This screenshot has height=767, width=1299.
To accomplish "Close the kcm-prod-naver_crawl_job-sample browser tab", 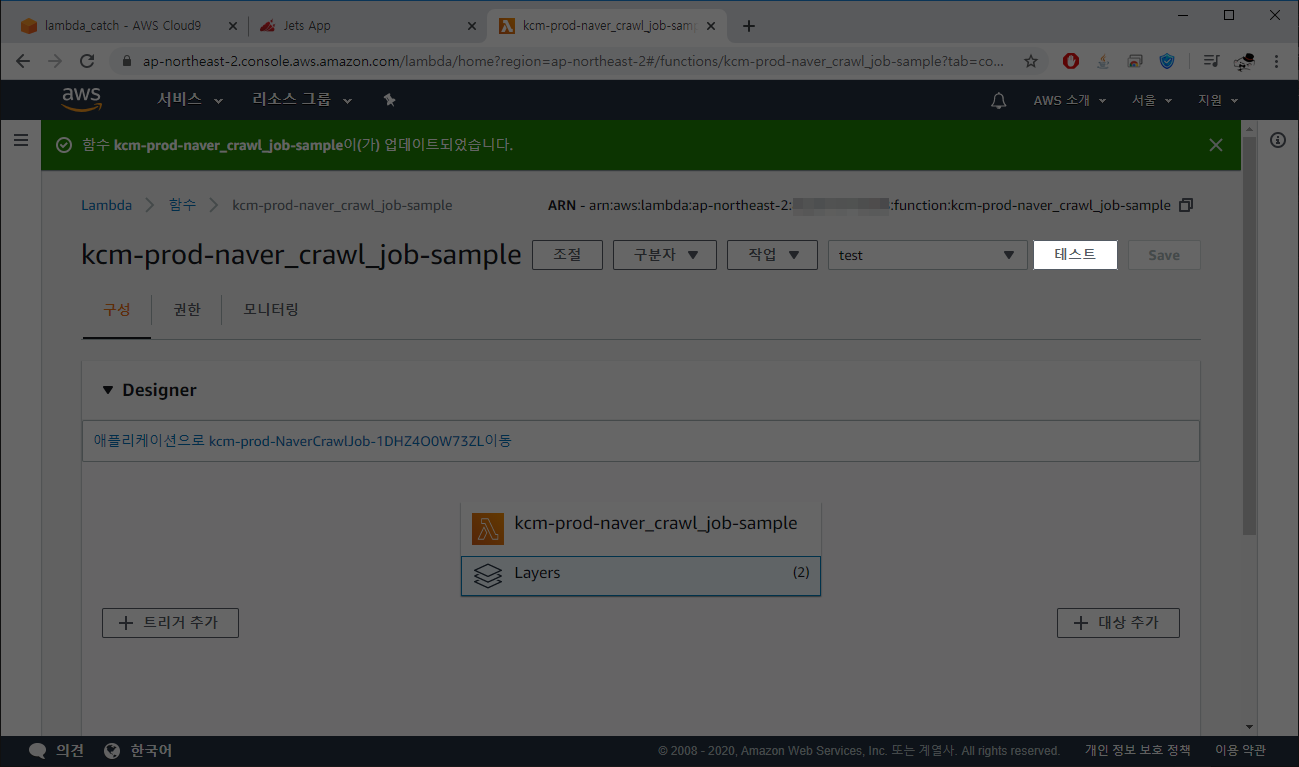I will pos(712,26).
